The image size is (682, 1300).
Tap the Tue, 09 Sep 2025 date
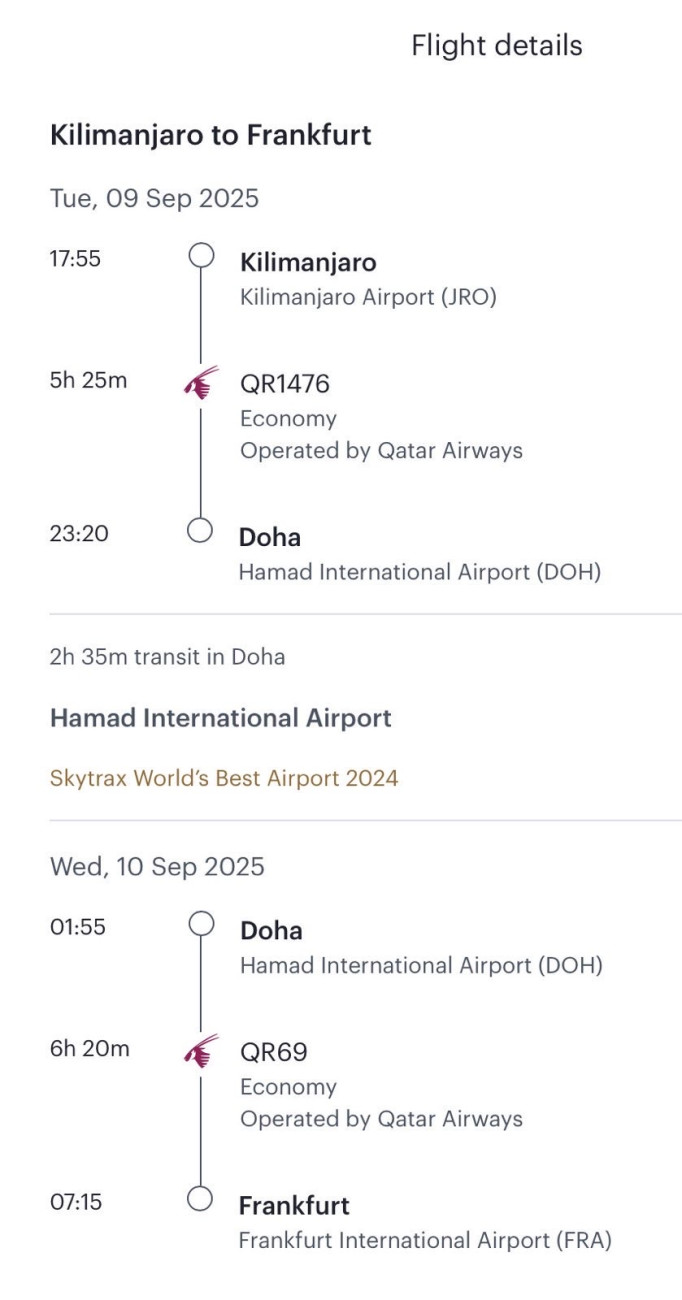[x=154, y=198]
